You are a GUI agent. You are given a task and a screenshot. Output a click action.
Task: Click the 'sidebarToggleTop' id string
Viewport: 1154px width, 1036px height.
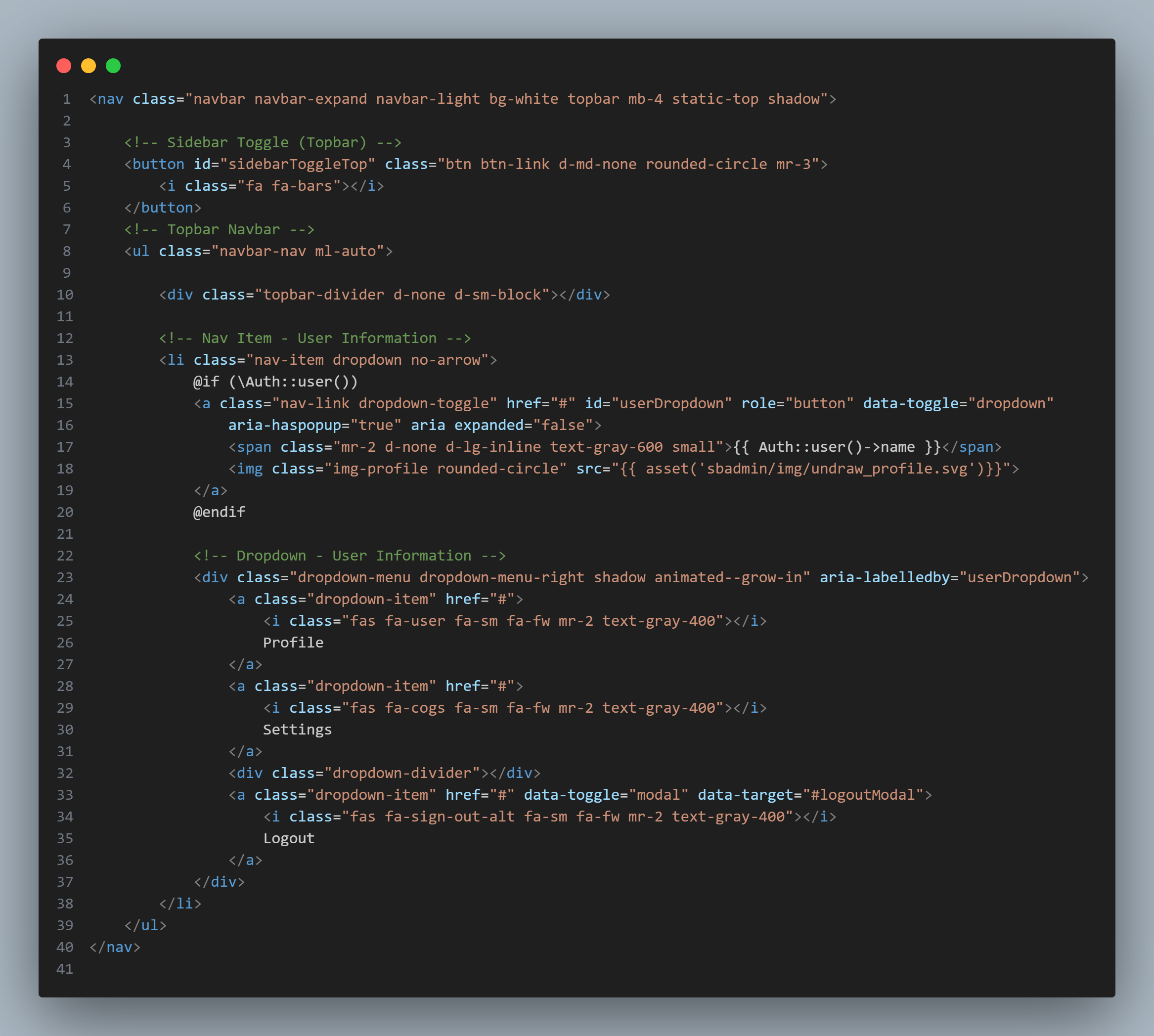point(297,165)
